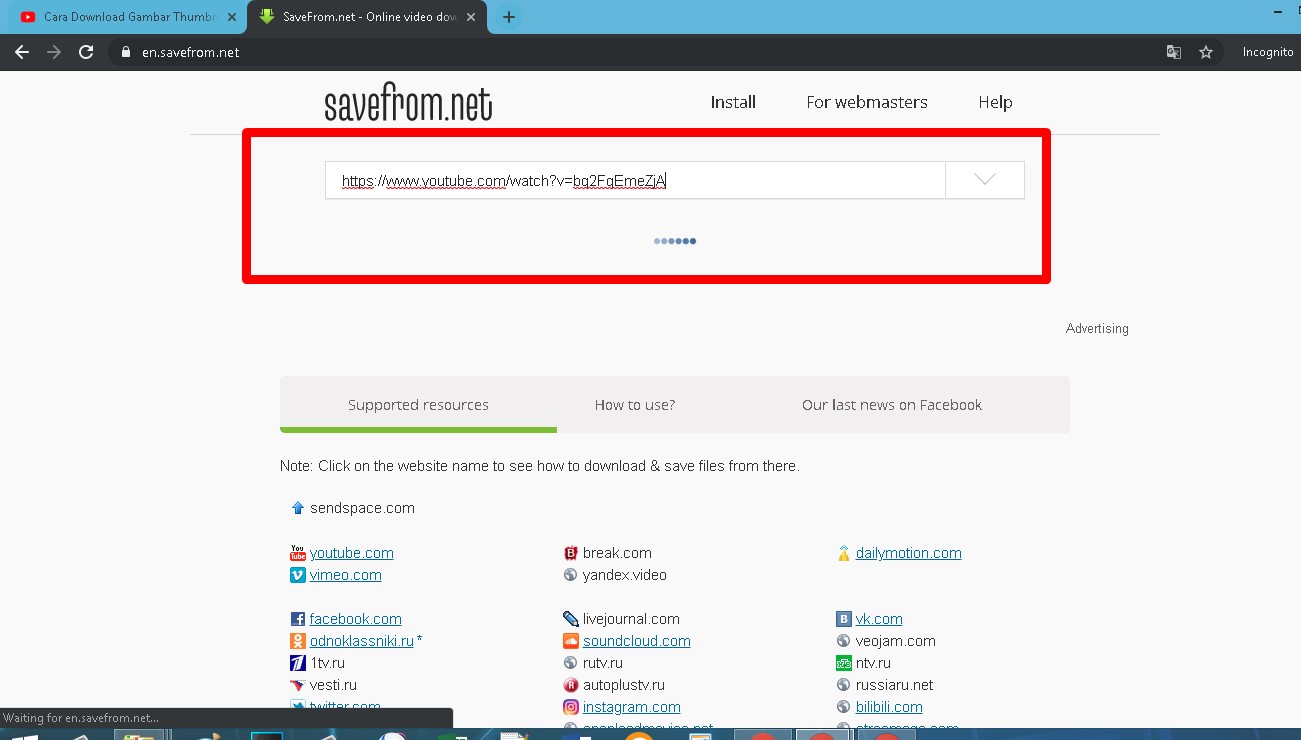Click the break.com text

pos(617,553)
